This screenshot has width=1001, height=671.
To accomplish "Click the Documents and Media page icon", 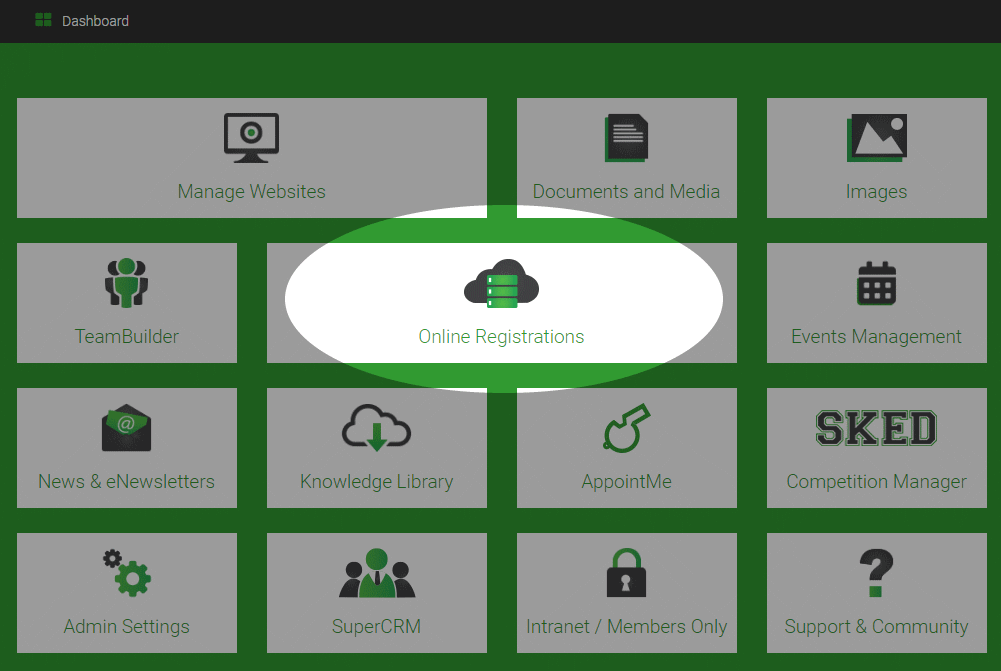I will tap(626, 137).
